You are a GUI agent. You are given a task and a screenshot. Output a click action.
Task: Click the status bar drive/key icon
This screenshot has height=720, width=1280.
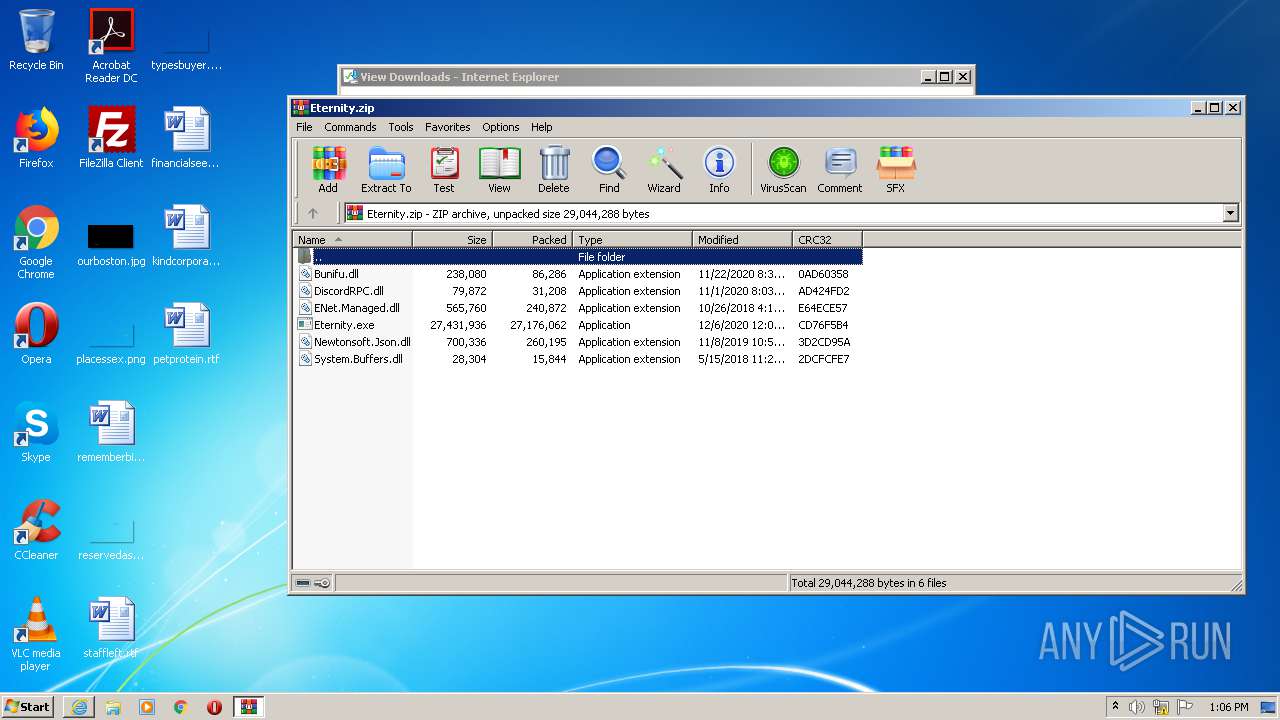[313, 583]
